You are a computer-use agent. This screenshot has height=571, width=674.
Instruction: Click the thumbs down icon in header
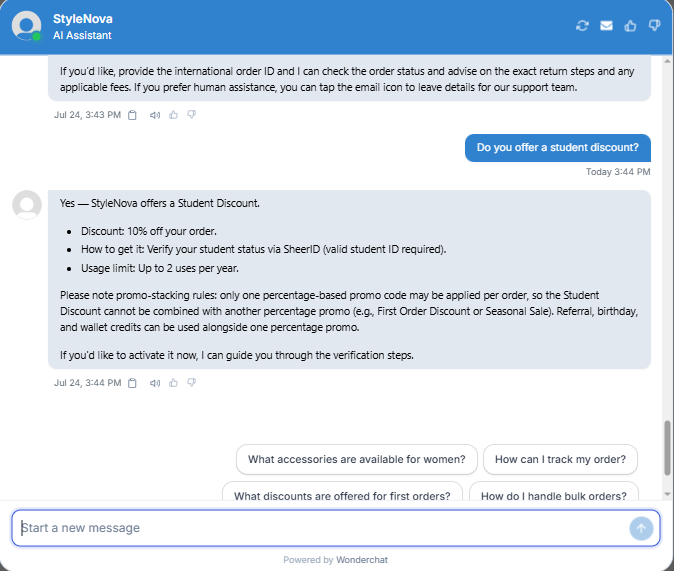654,26
